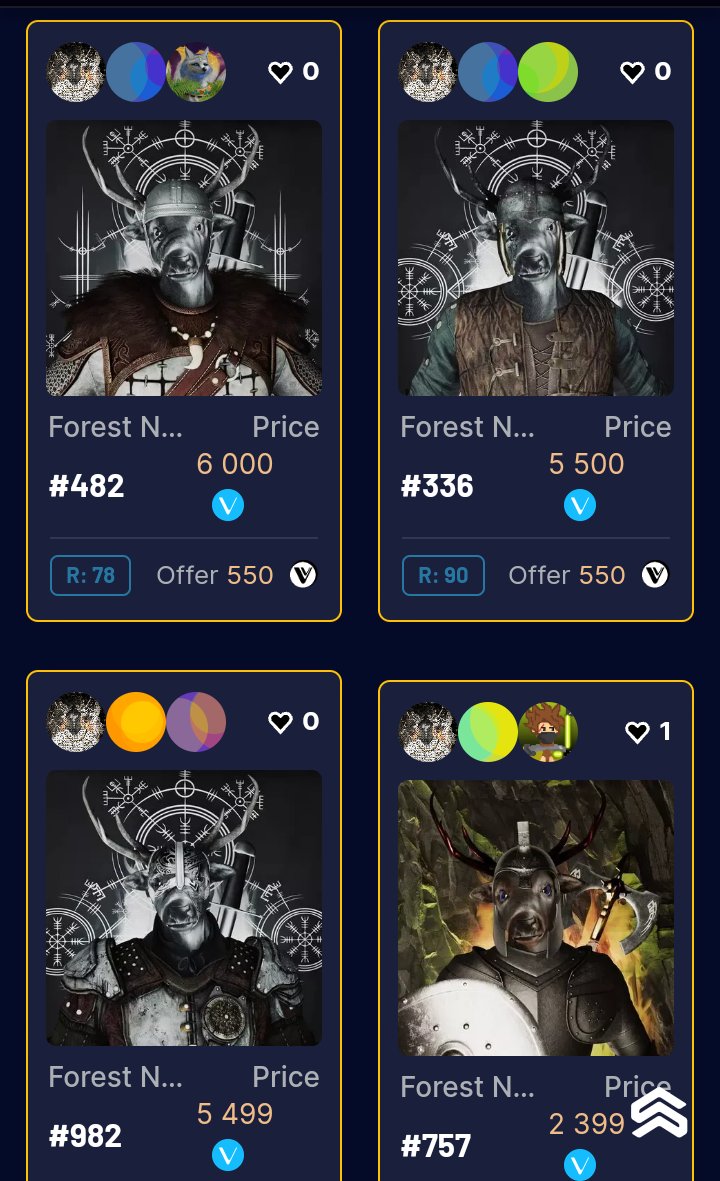Image resolution: width=720 pixels, height=1181 pixels.
Task: Open the Forest N... collection link on the #982 card
Action: pyautogui.click(x=115, y=1077)
